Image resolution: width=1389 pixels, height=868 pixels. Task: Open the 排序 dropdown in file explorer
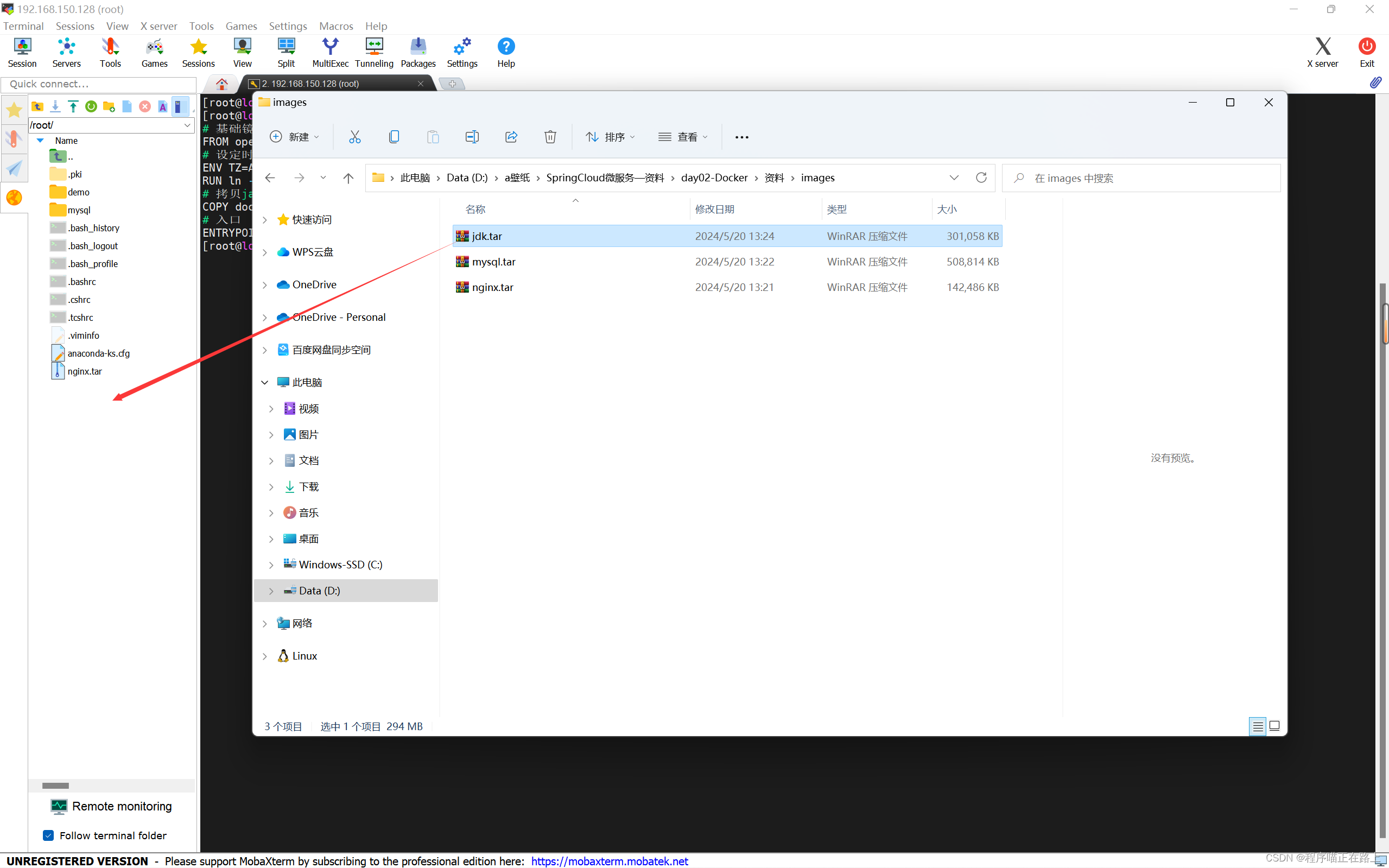coord(610,137)
